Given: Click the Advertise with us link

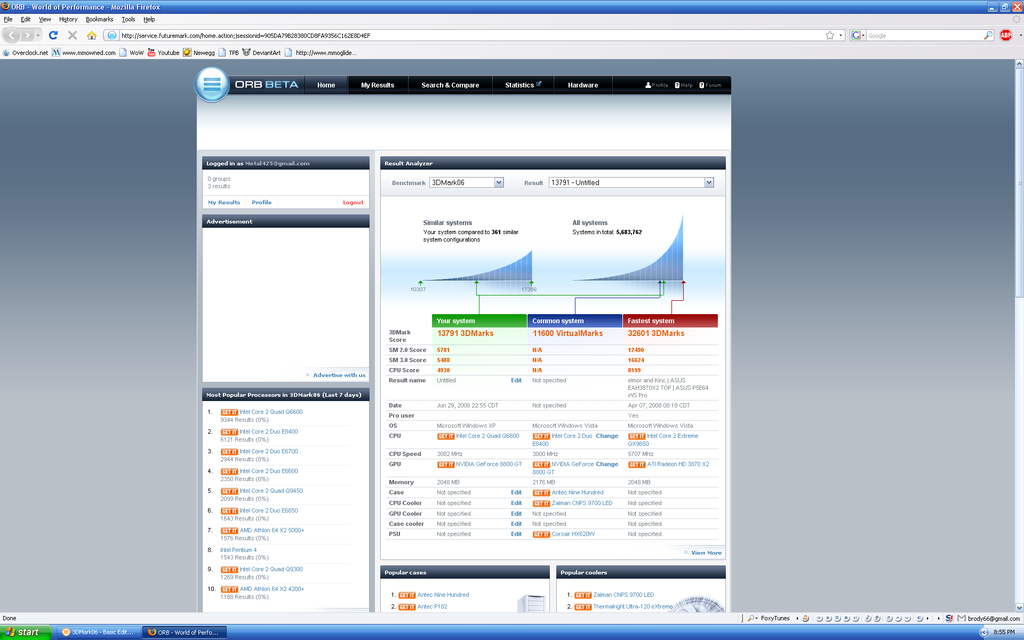Looking at the screenshot, I should (x=339, y=376).
